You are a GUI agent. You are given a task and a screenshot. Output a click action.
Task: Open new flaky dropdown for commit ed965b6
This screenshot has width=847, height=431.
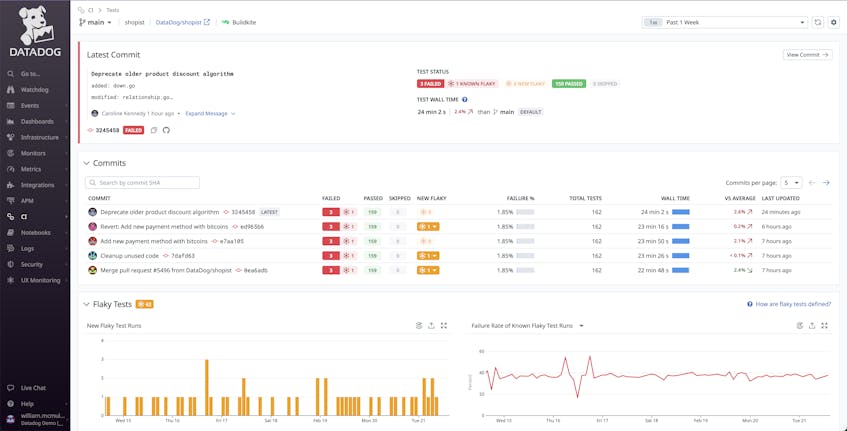click(428, 227)
